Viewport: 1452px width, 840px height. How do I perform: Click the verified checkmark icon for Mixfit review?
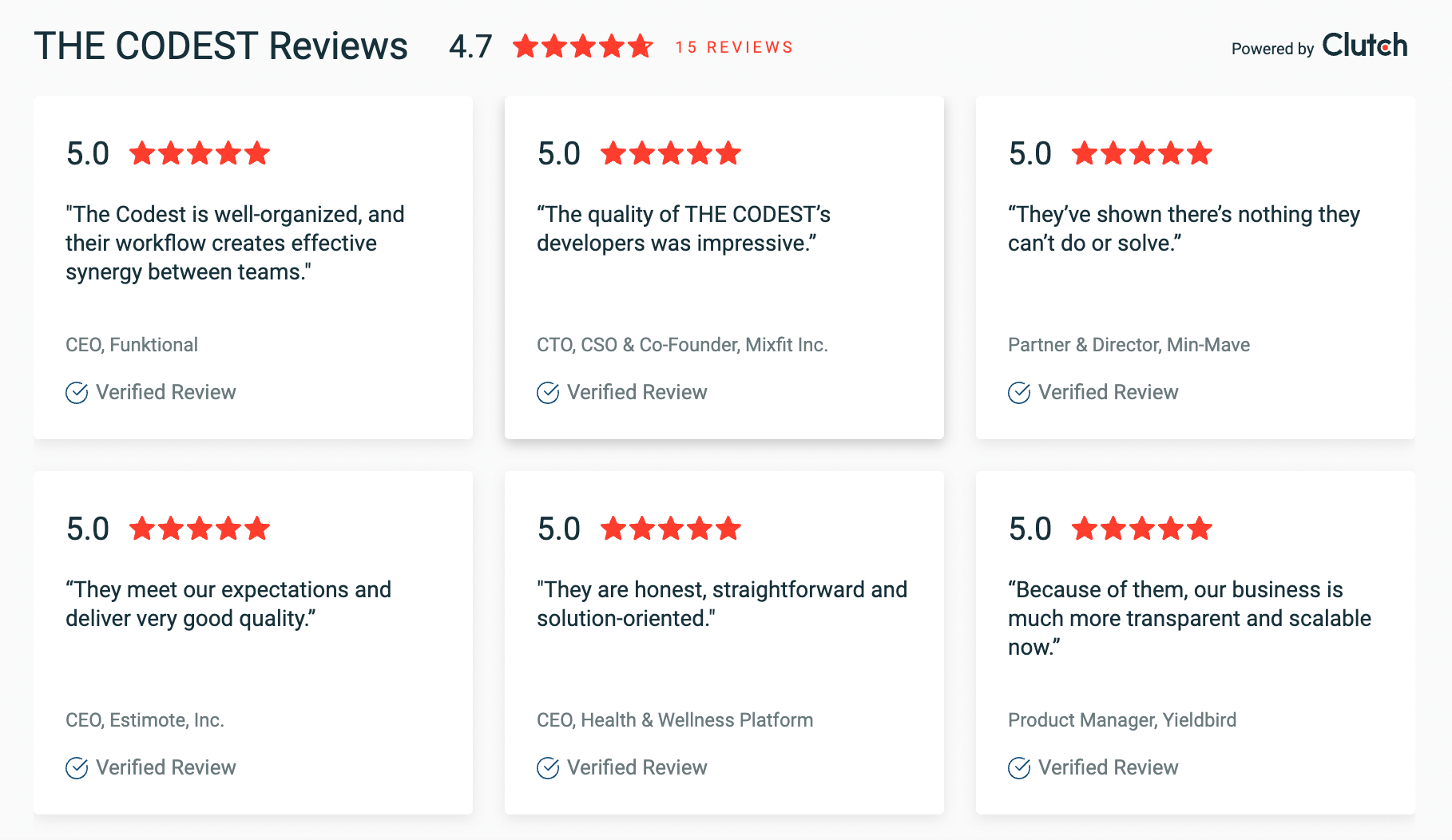point(548,393)
